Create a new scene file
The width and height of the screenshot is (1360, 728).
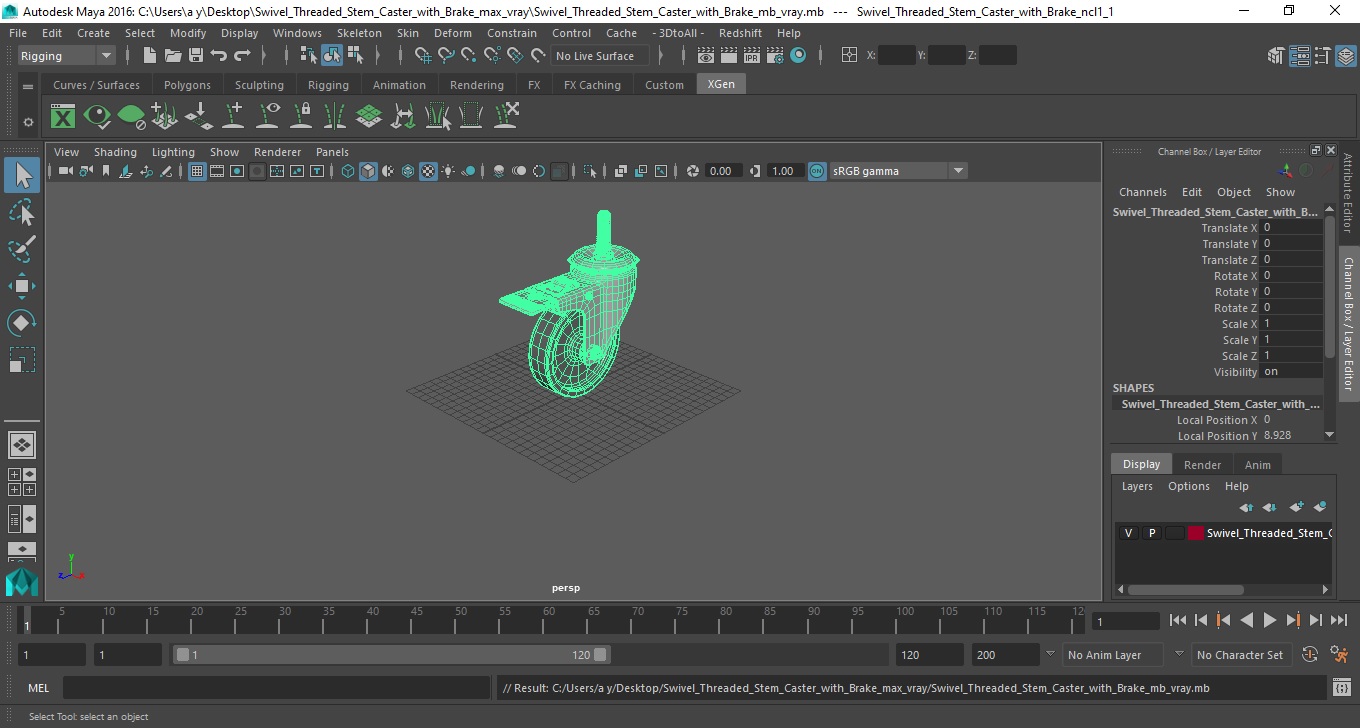[150, 56]
